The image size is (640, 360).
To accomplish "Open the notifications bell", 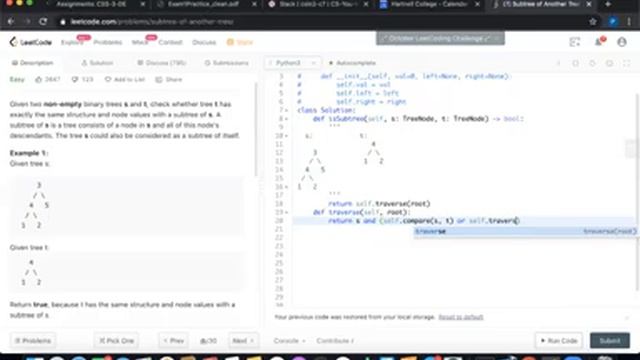I will coord(598,42).
